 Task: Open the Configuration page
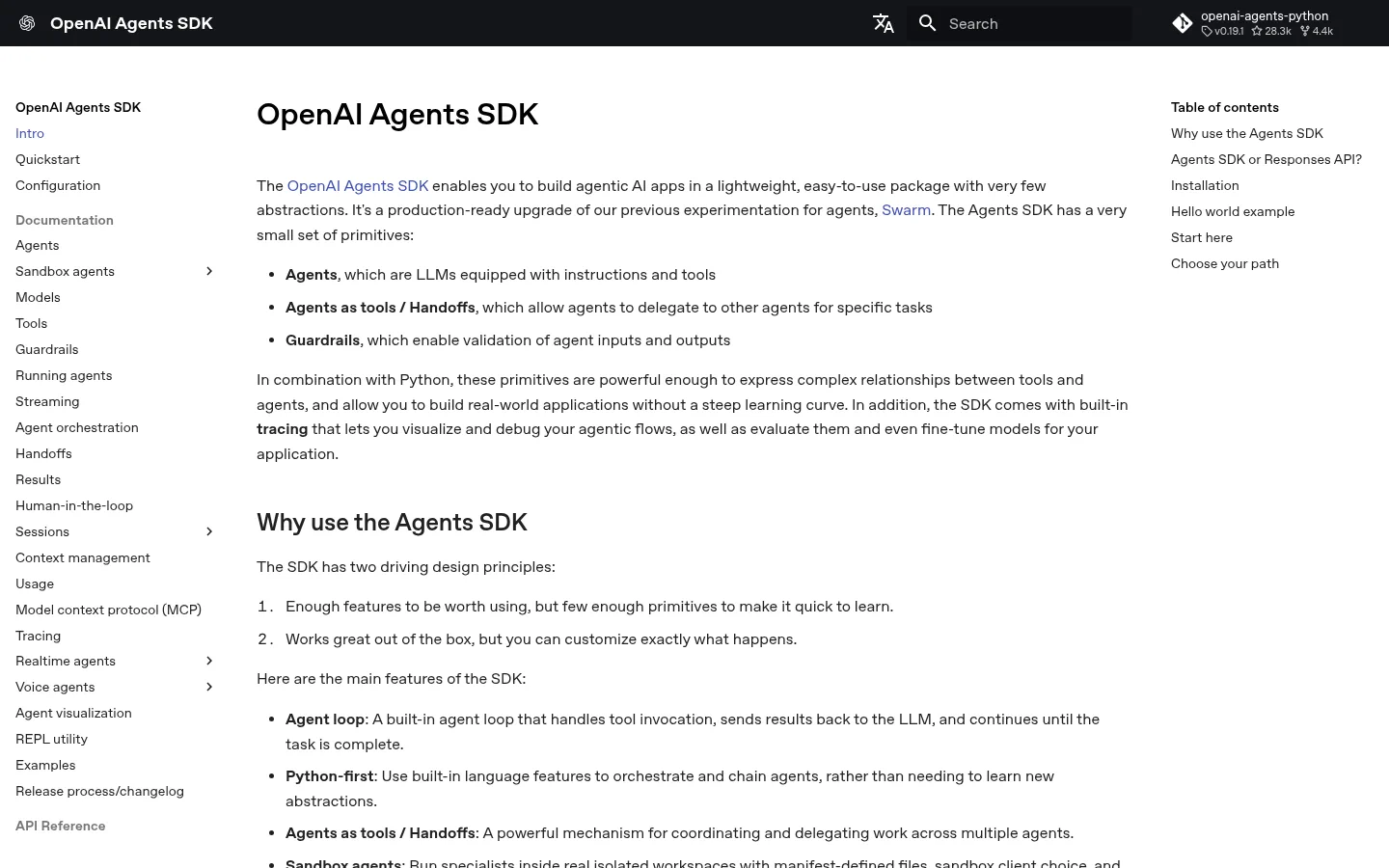58,185
